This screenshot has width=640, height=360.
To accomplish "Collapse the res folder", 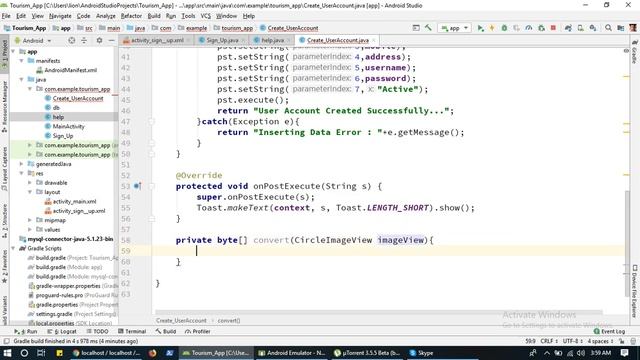I will 22,173.
